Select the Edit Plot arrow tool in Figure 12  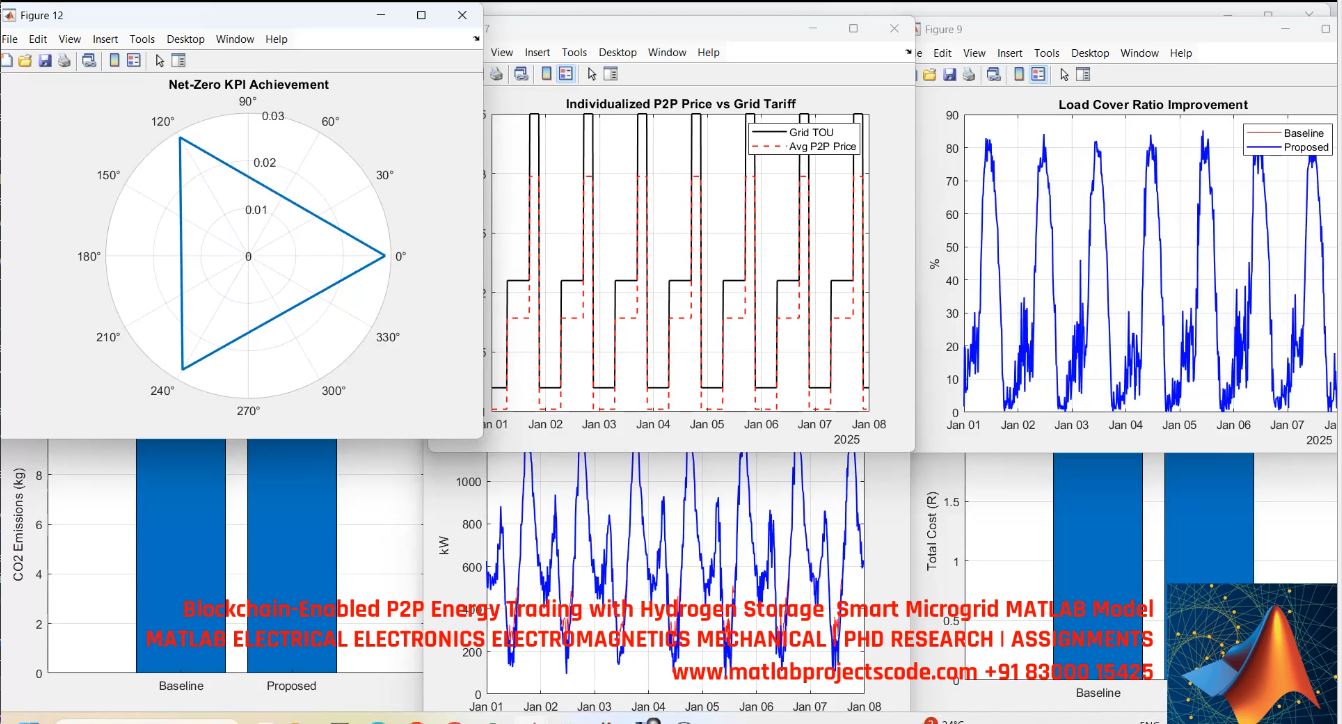point(160,60)
